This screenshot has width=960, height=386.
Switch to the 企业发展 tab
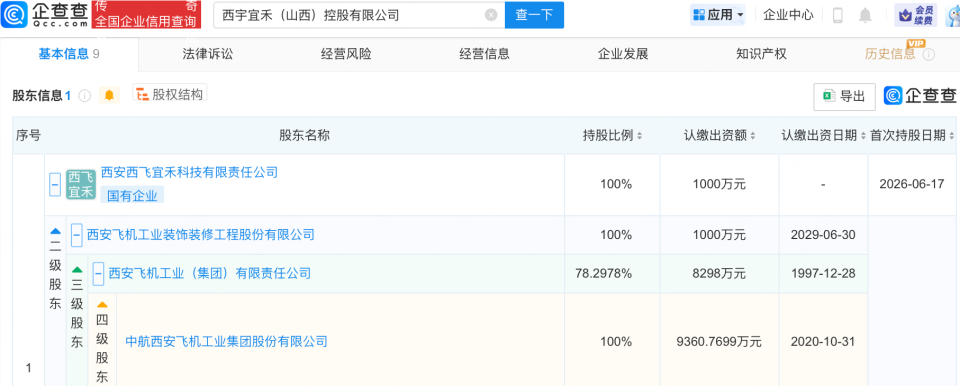[x=623, y=54]
